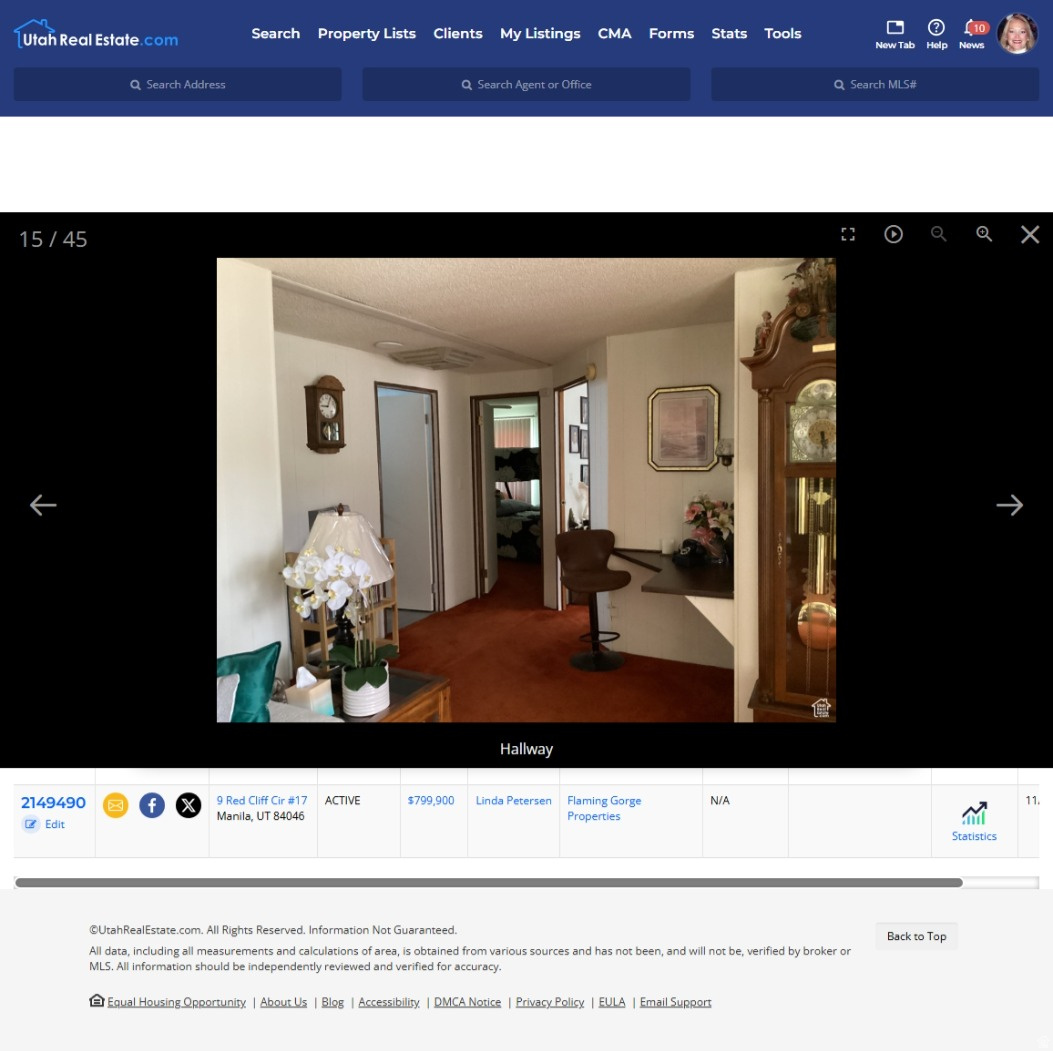Viewport: 1053px width, 1051px height.
Task: Start the photo slideshow playback
Action: pyautogui.click(x=893, y=234)
